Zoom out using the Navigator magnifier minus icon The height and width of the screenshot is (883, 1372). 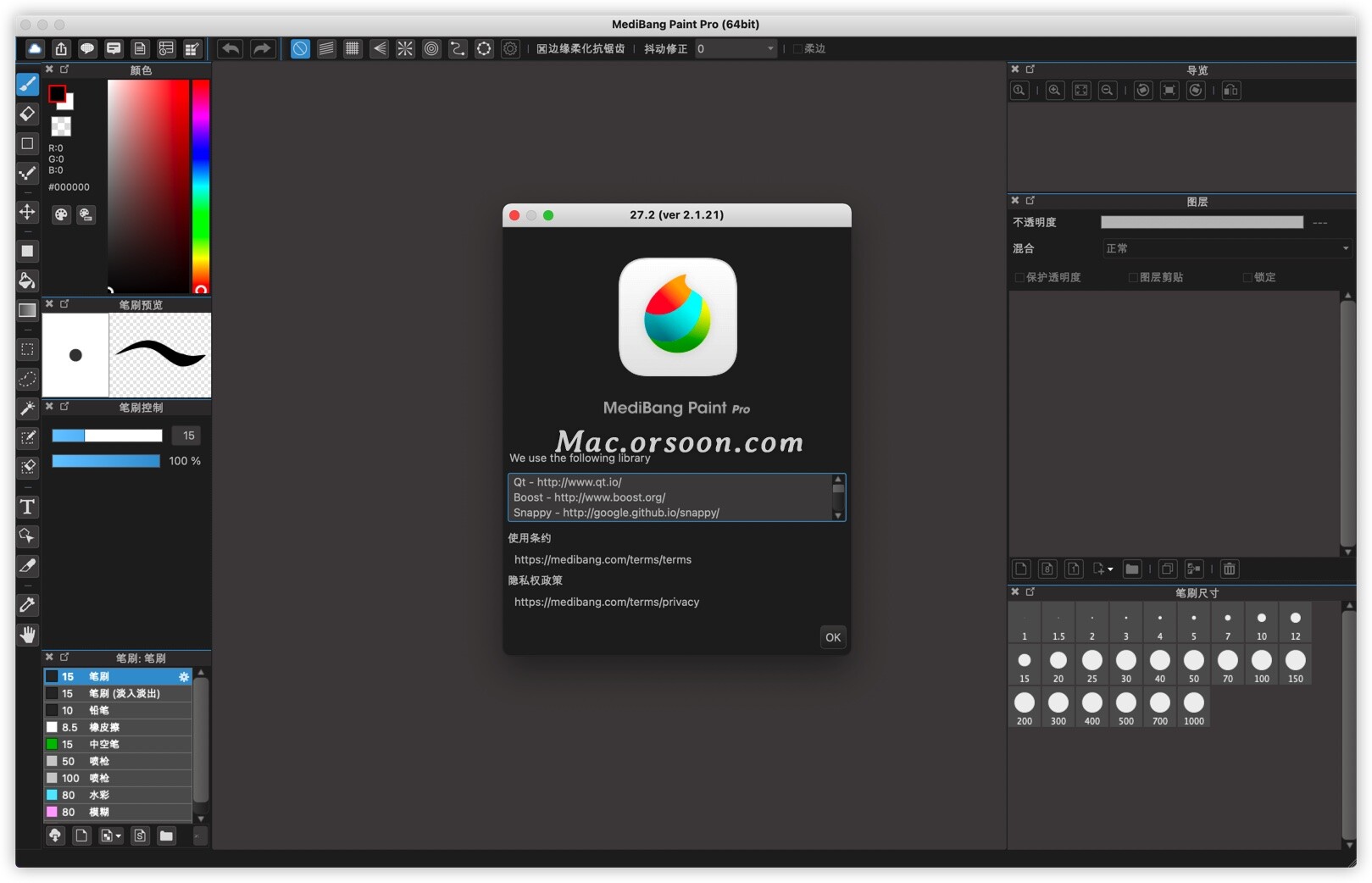[x=1107, y=90]
